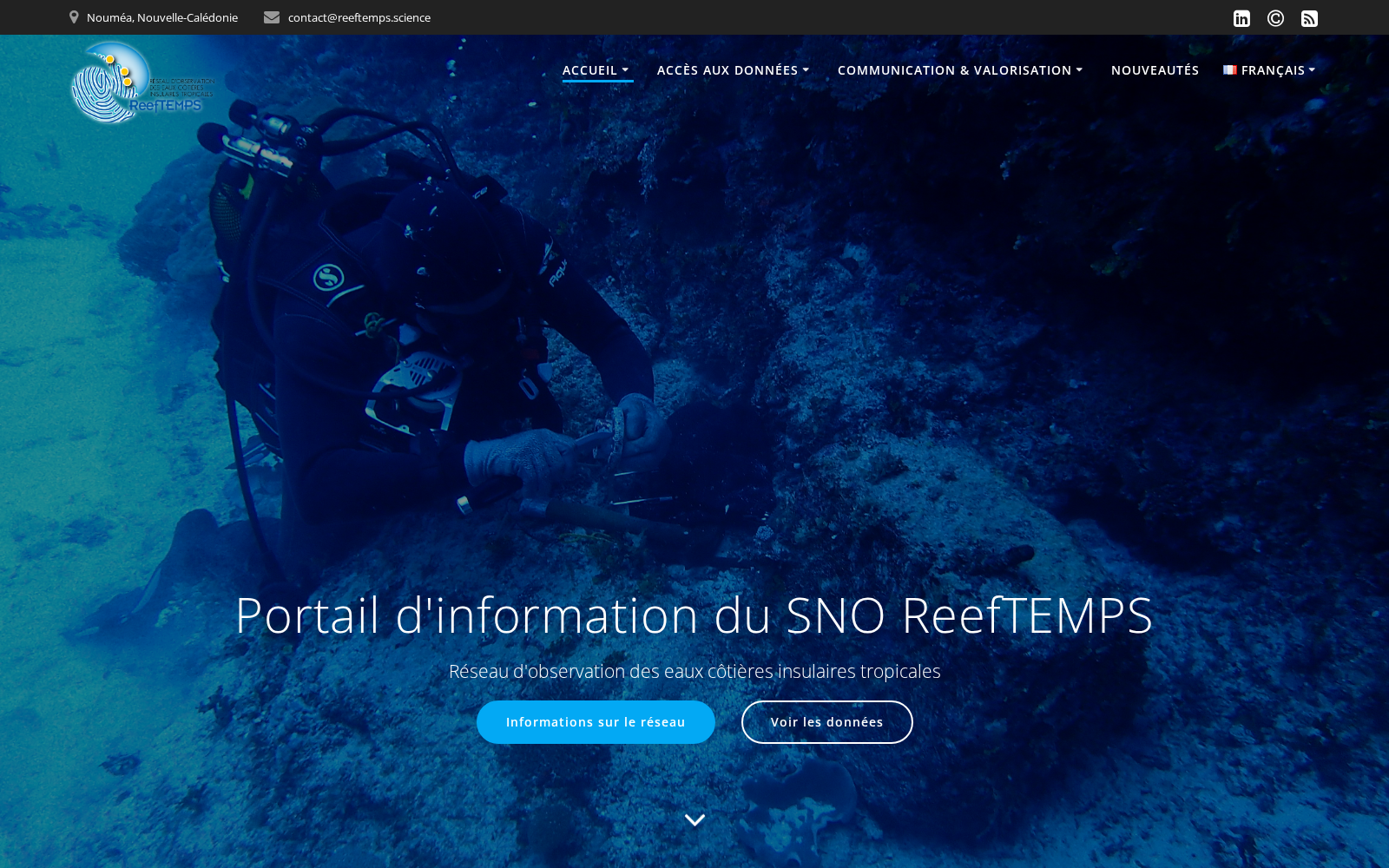
Task: Click the envelope email icon
Action: [x=272, y=17]
